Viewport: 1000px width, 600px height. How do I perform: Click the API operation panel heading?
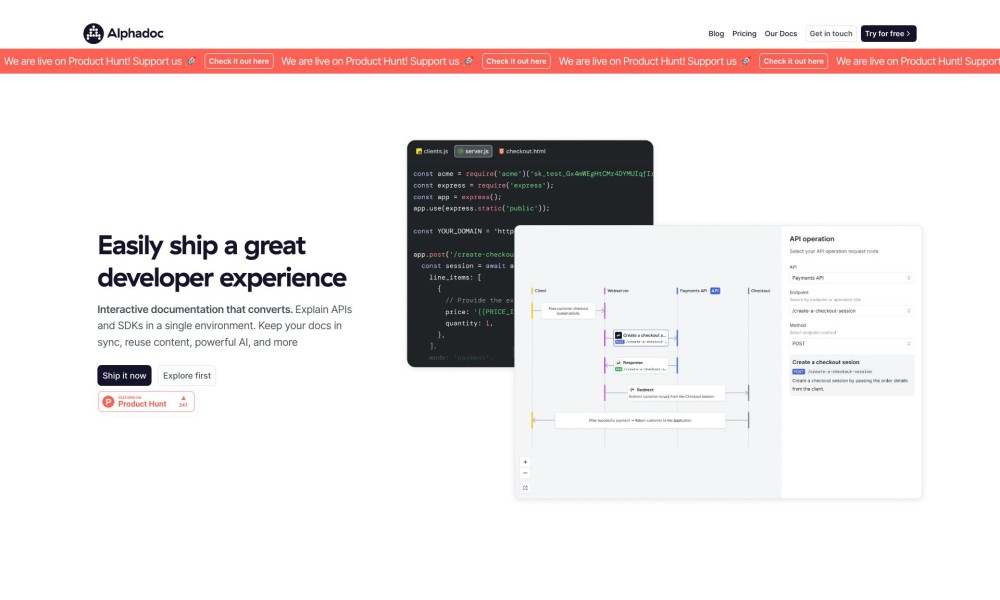pyautogui.click(x=812, y=239)
